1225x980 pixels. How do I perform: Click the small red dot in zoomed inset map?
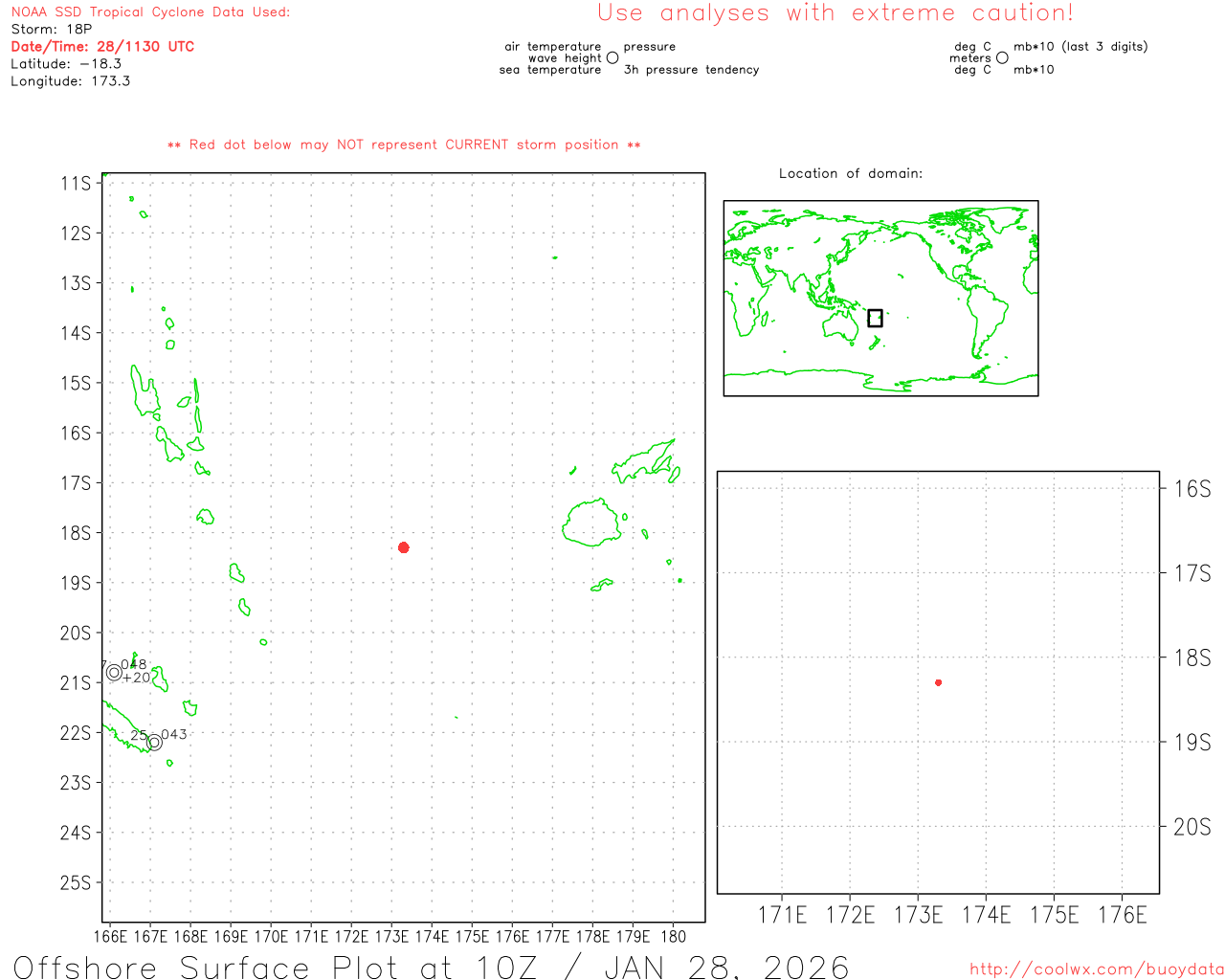click(x=938, y=682)
